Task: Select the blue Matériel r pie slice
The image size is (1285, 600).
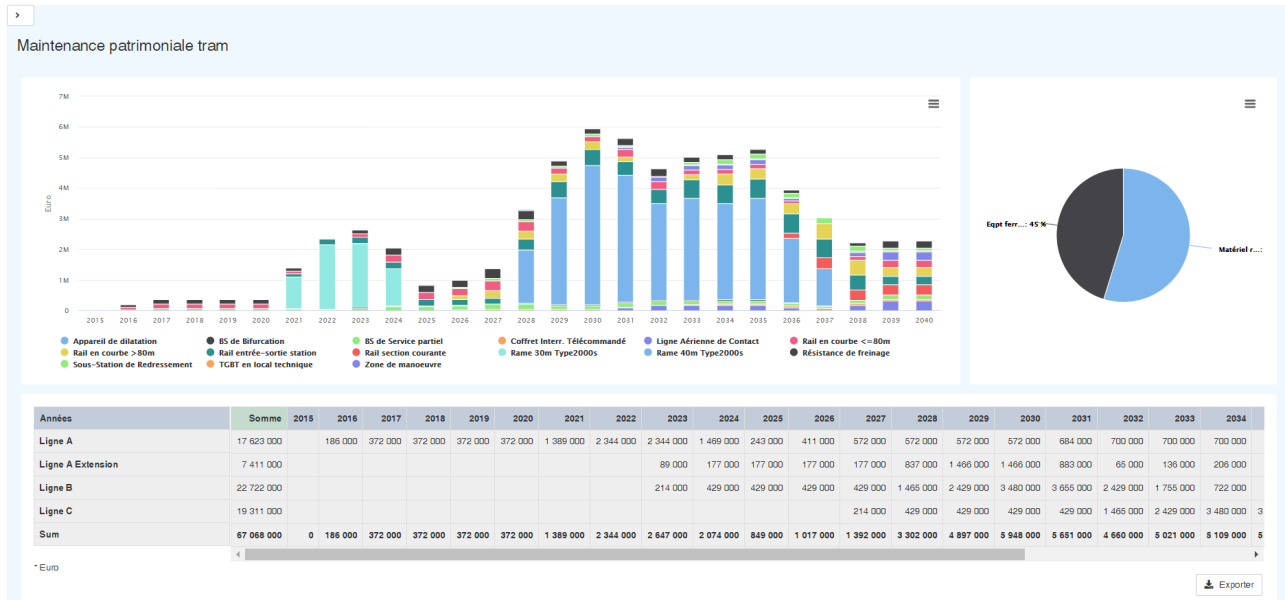Action: tap(1155, 240)
